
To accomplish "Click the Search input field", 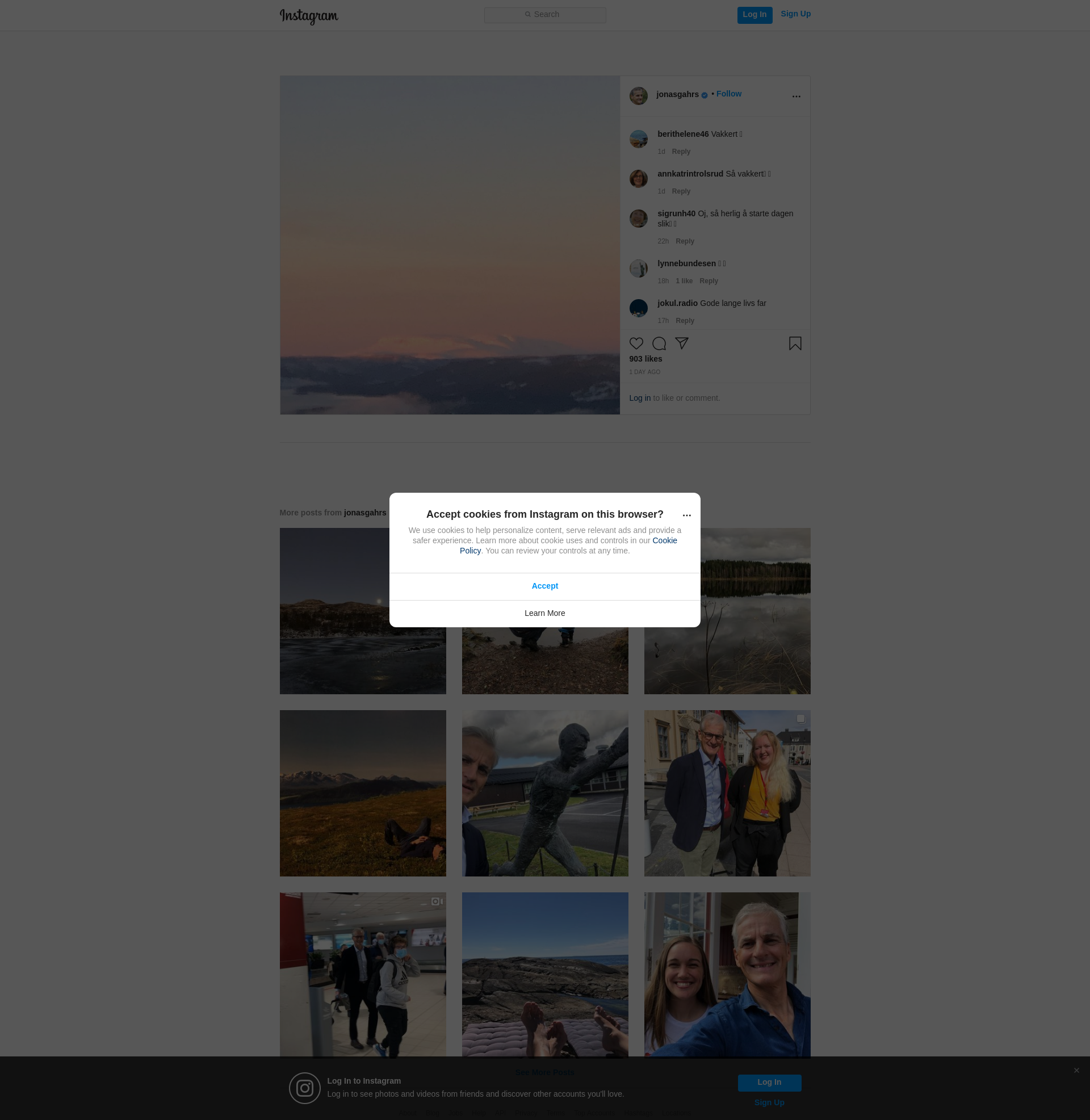I will coord(544,15).
